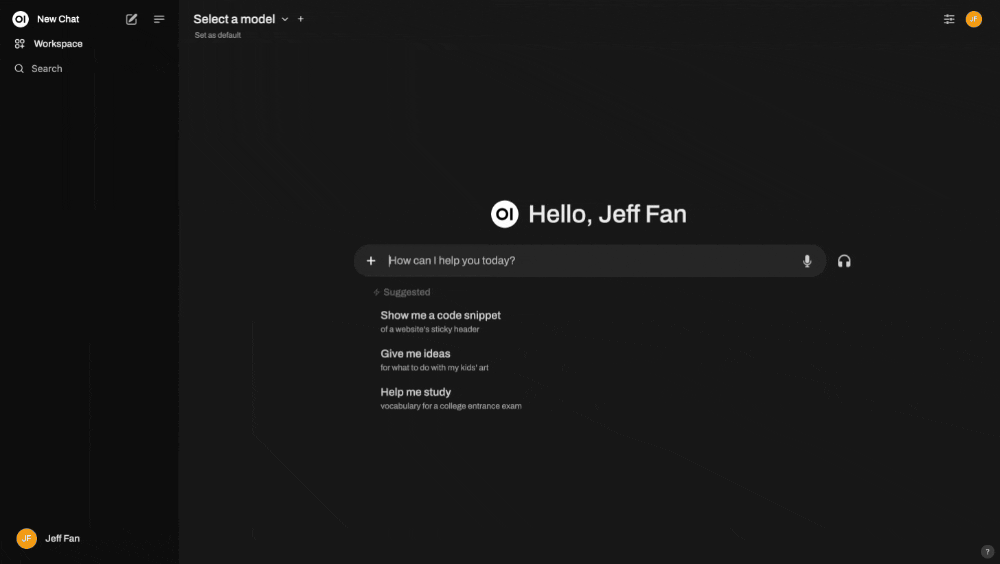This screenshot has height=564, width=1000.
Task: Open the Jeff Fan user menu at bottom left
Action: click(48, 538)
